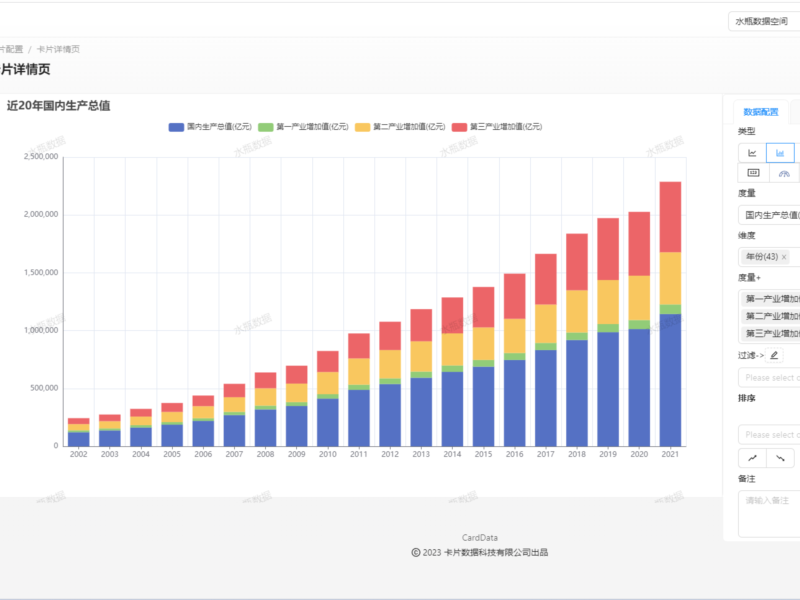Remove the 年份(43) dimension tag
Screen dimensions: 800x600
[x=784, y=257]
